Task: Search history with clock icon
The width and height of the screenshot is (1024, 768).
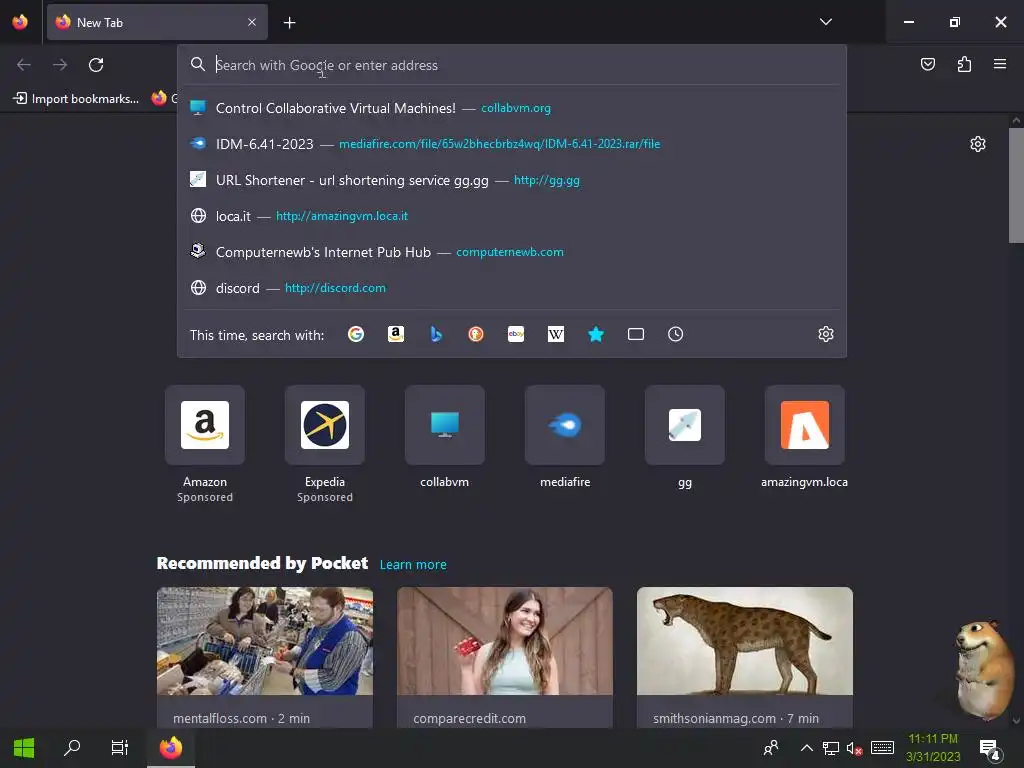Action: pos(675,334)
